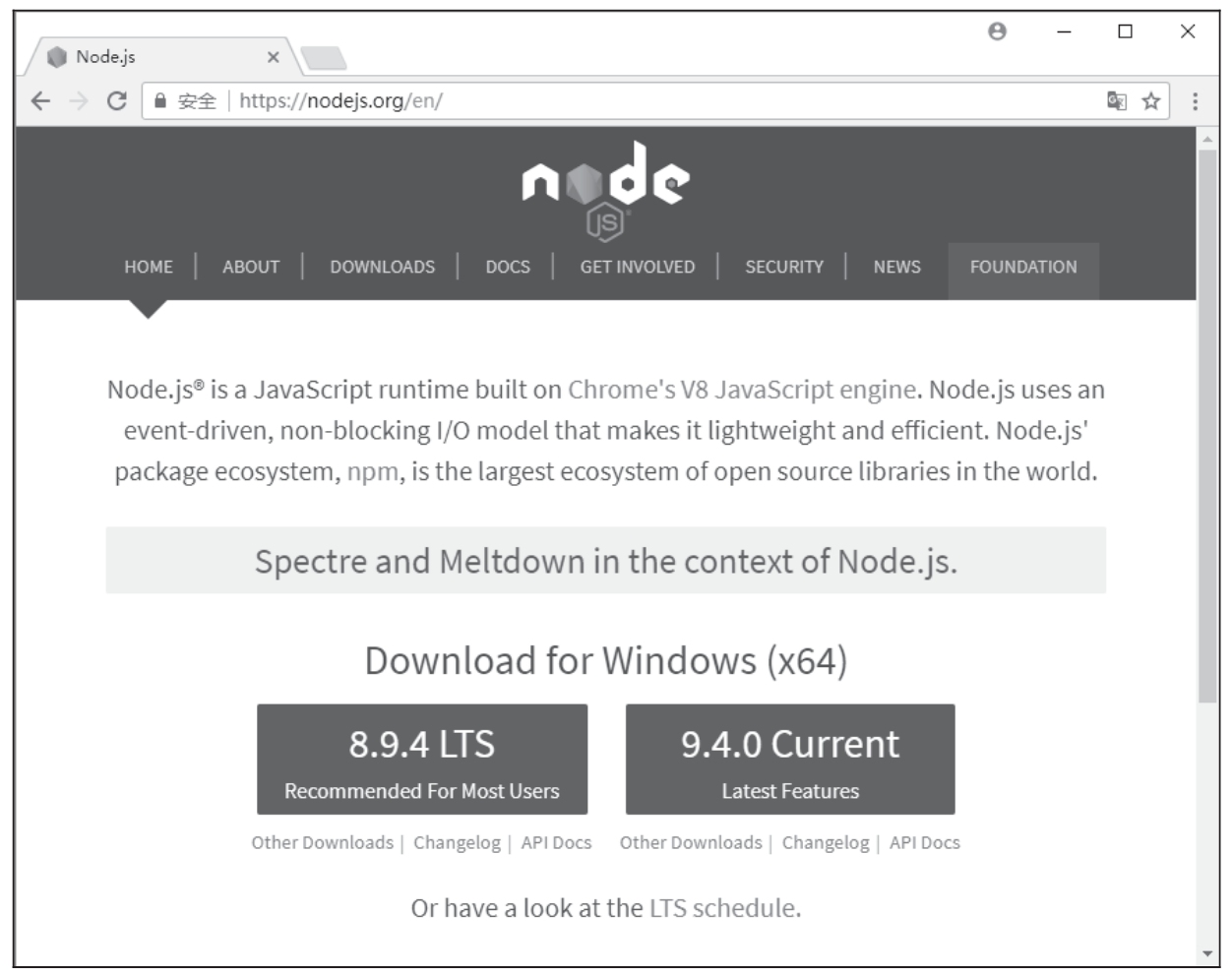
Task: Maximize the Chrome window
Action: click(x=1125, y=31)
